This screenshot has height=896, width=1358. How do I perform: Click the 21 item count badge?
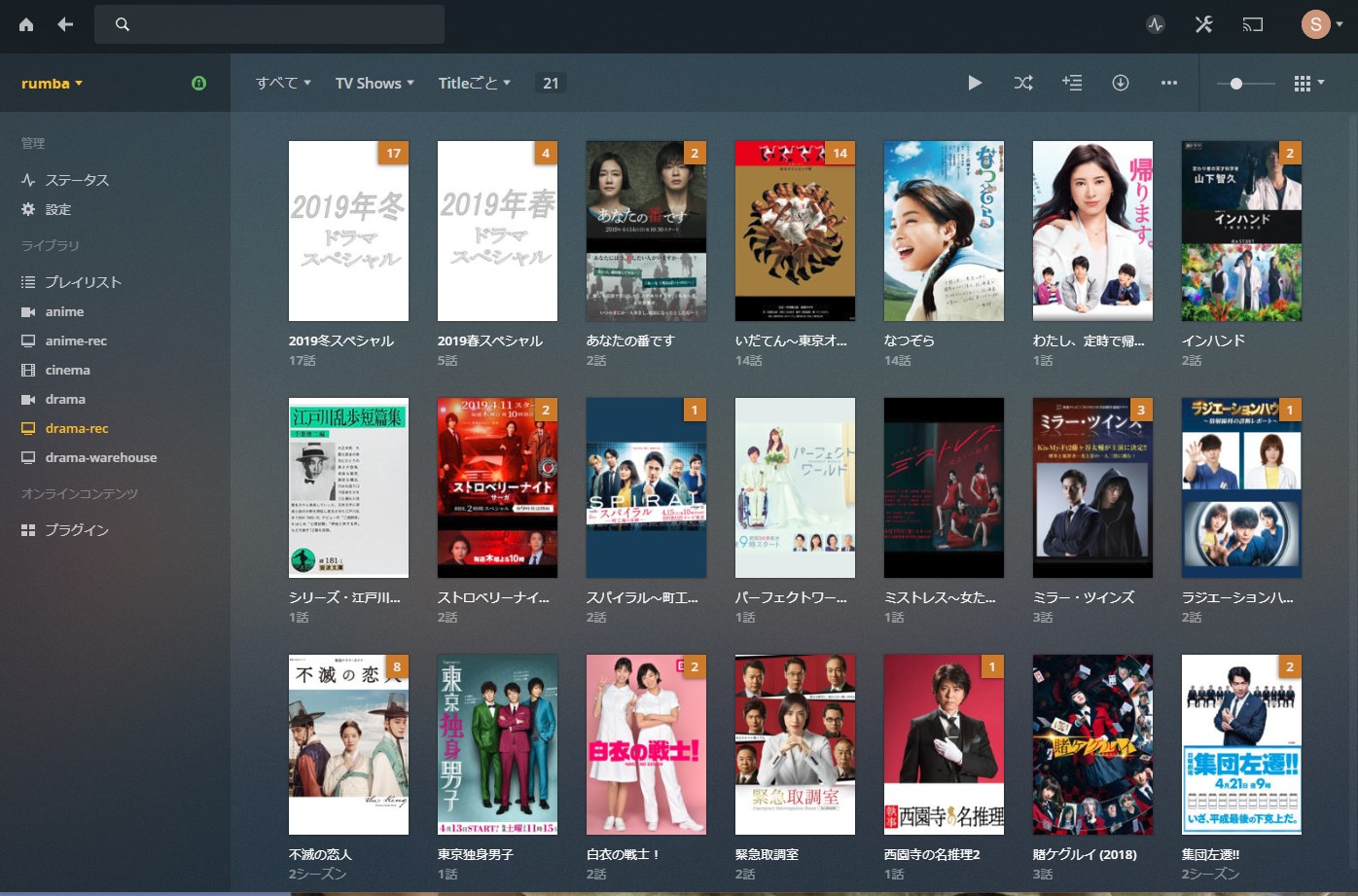coord(551,84)
